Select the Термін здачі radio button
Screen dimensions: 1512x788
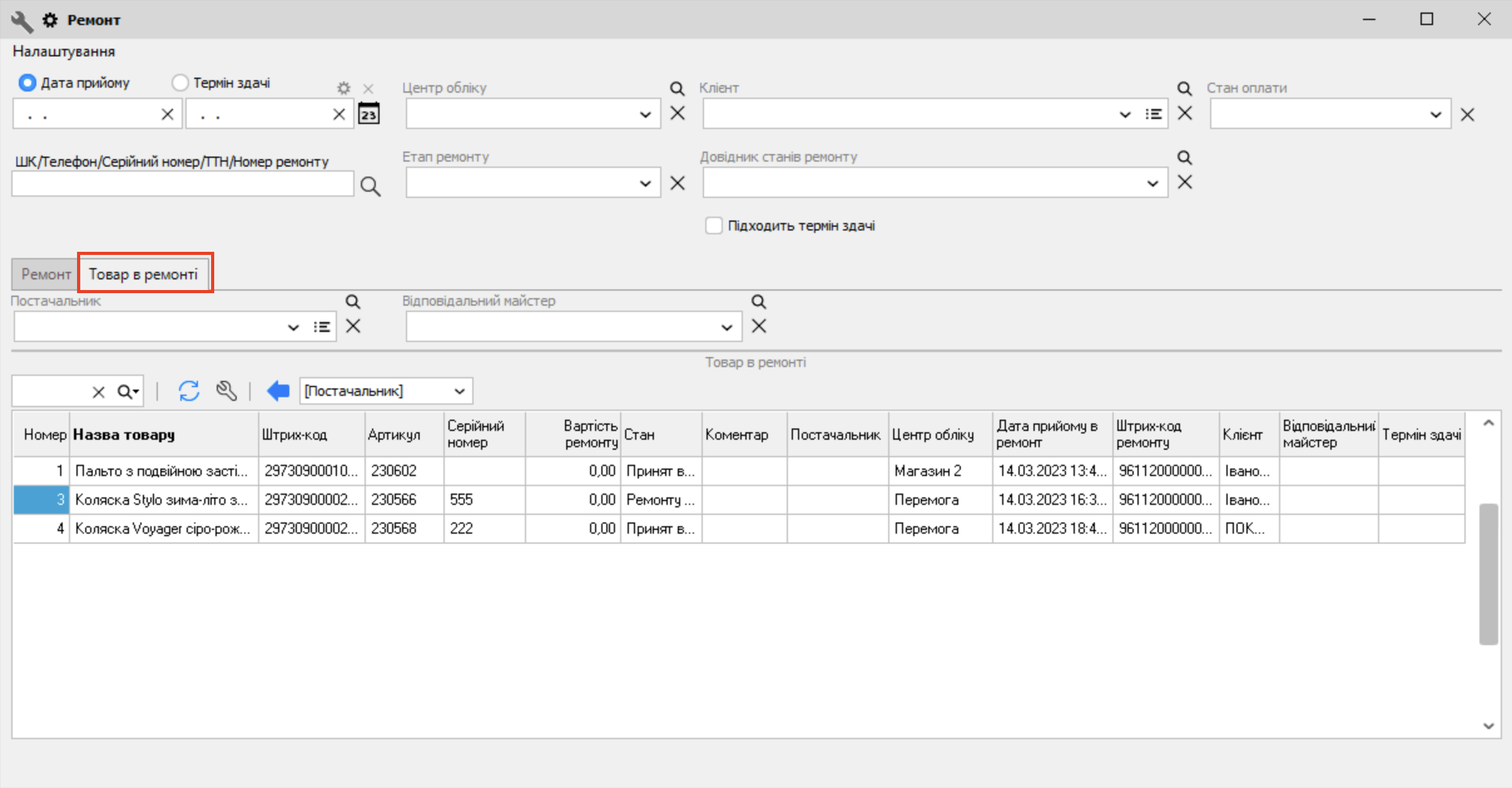point(180,83)
